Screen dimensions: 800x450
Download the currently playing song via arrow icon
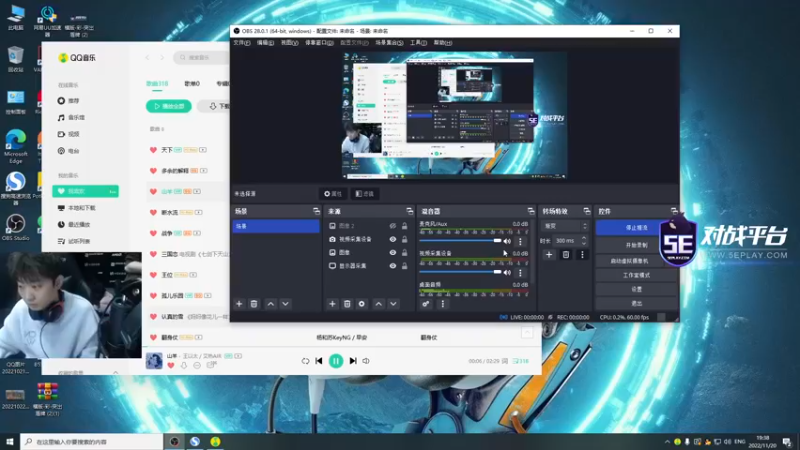pos(184,365)
